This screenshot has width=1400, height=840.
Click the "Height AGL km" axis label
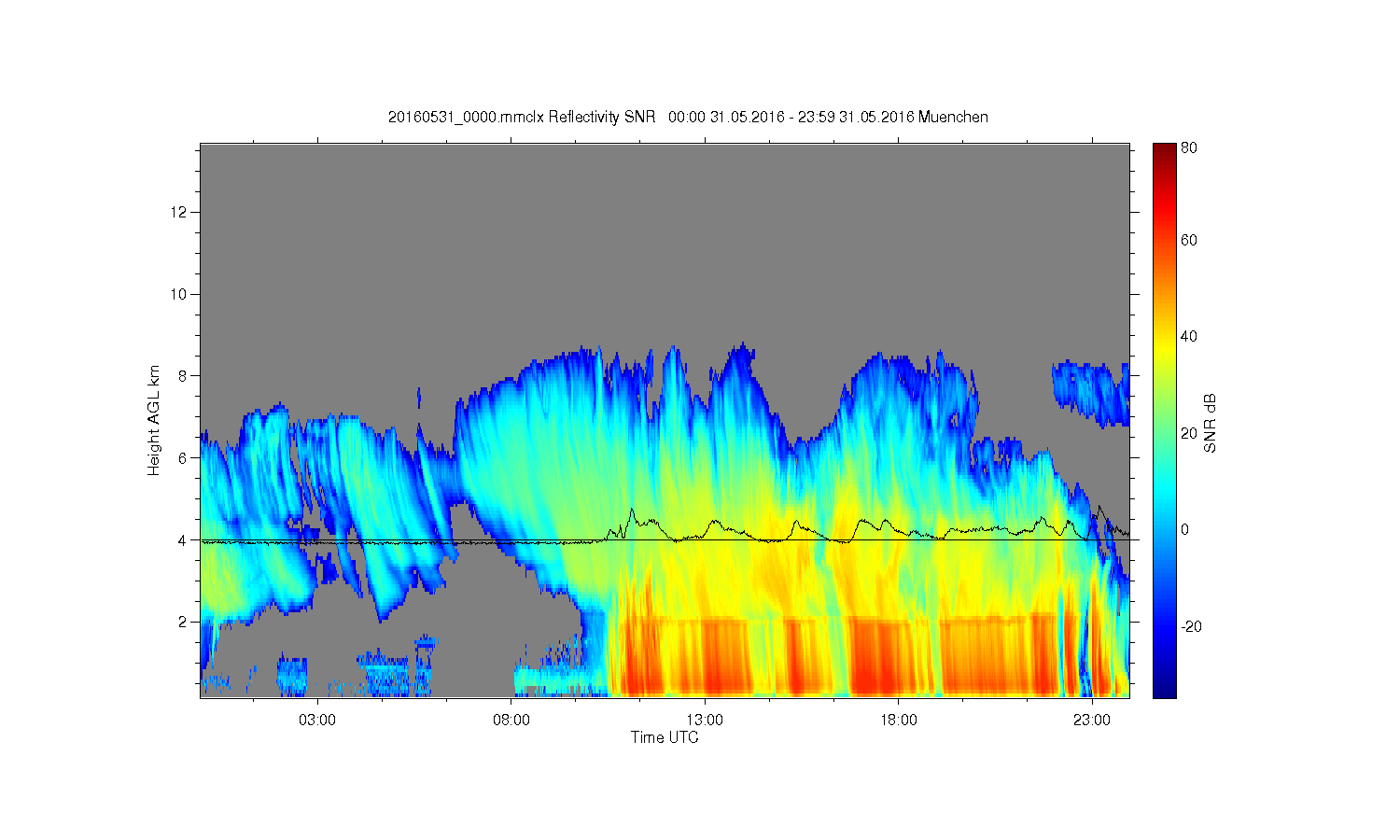click(x=153, y=420)
